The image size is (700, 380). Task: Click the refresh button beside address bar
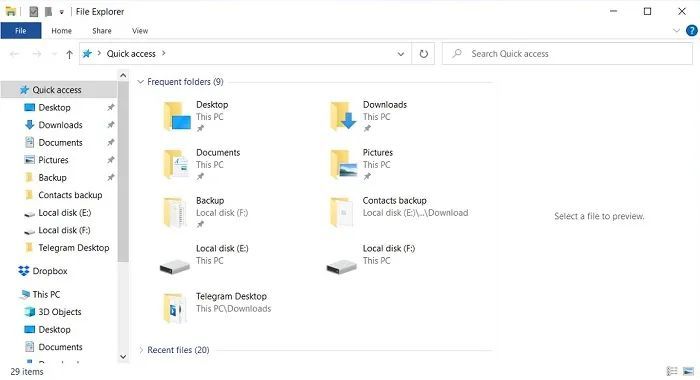(423, 54)
